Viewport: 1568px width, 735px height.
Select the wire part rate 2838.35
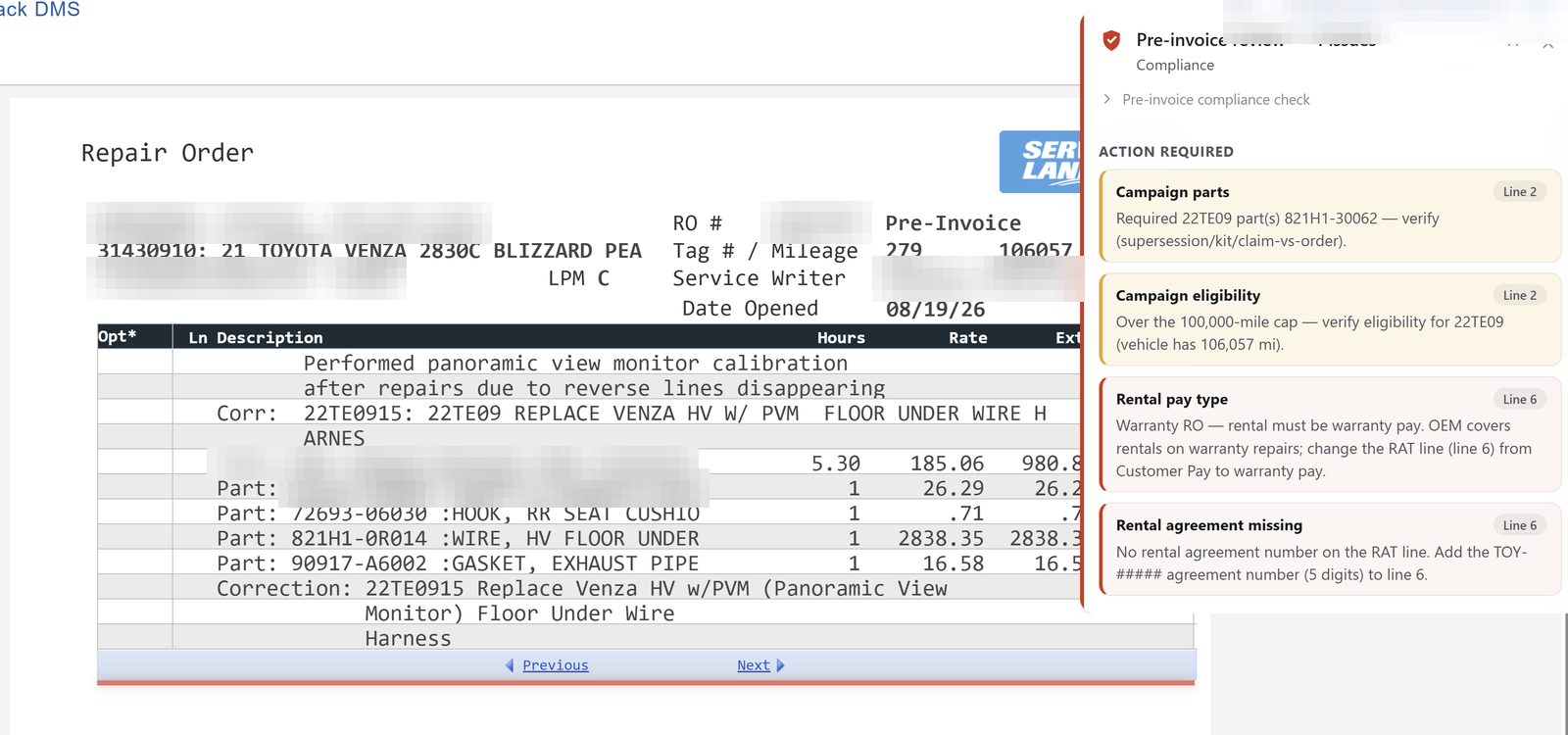click(941, 539)
